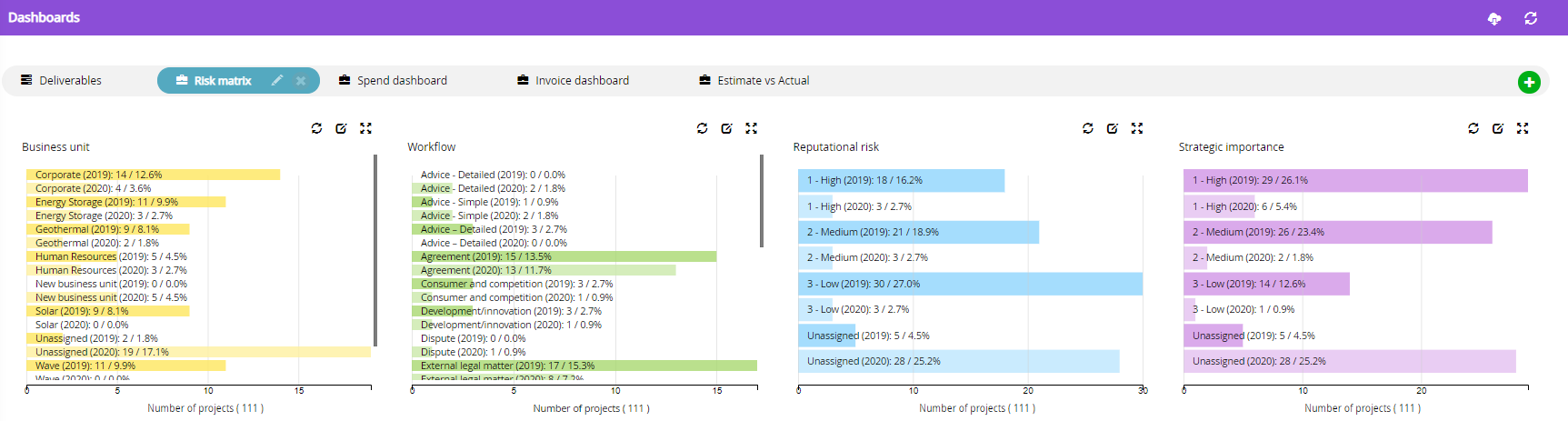Edit the Strategic importance widget
This screenshot has width=1568, height=421.
click(x=1498, y=128)
